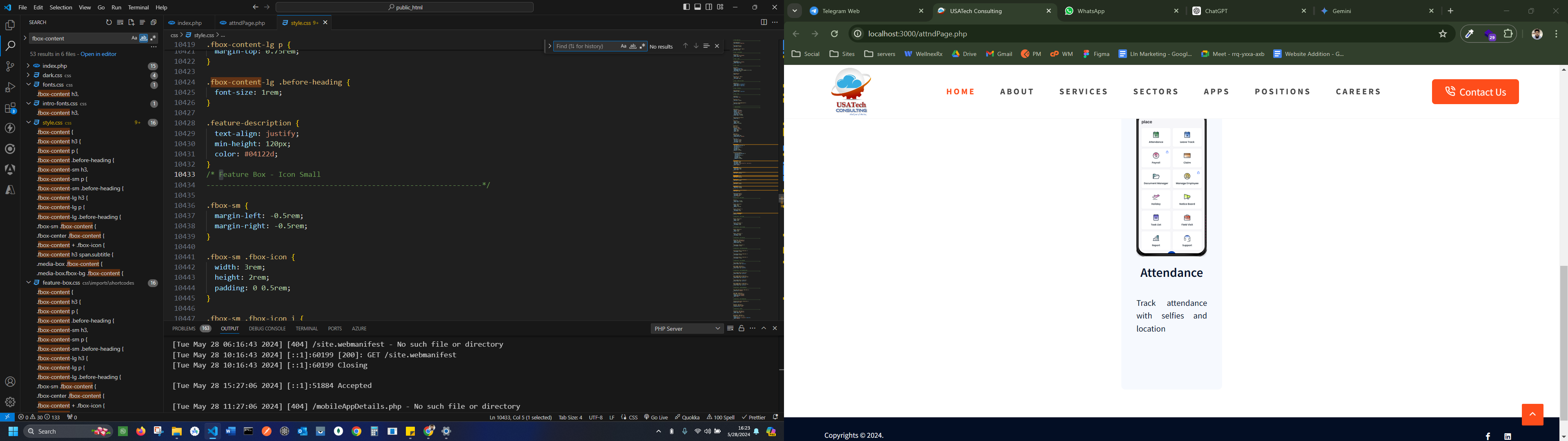Screen dimensions: 1568x441
Task: Refresh the search results
Action: [x=109, y=22]
